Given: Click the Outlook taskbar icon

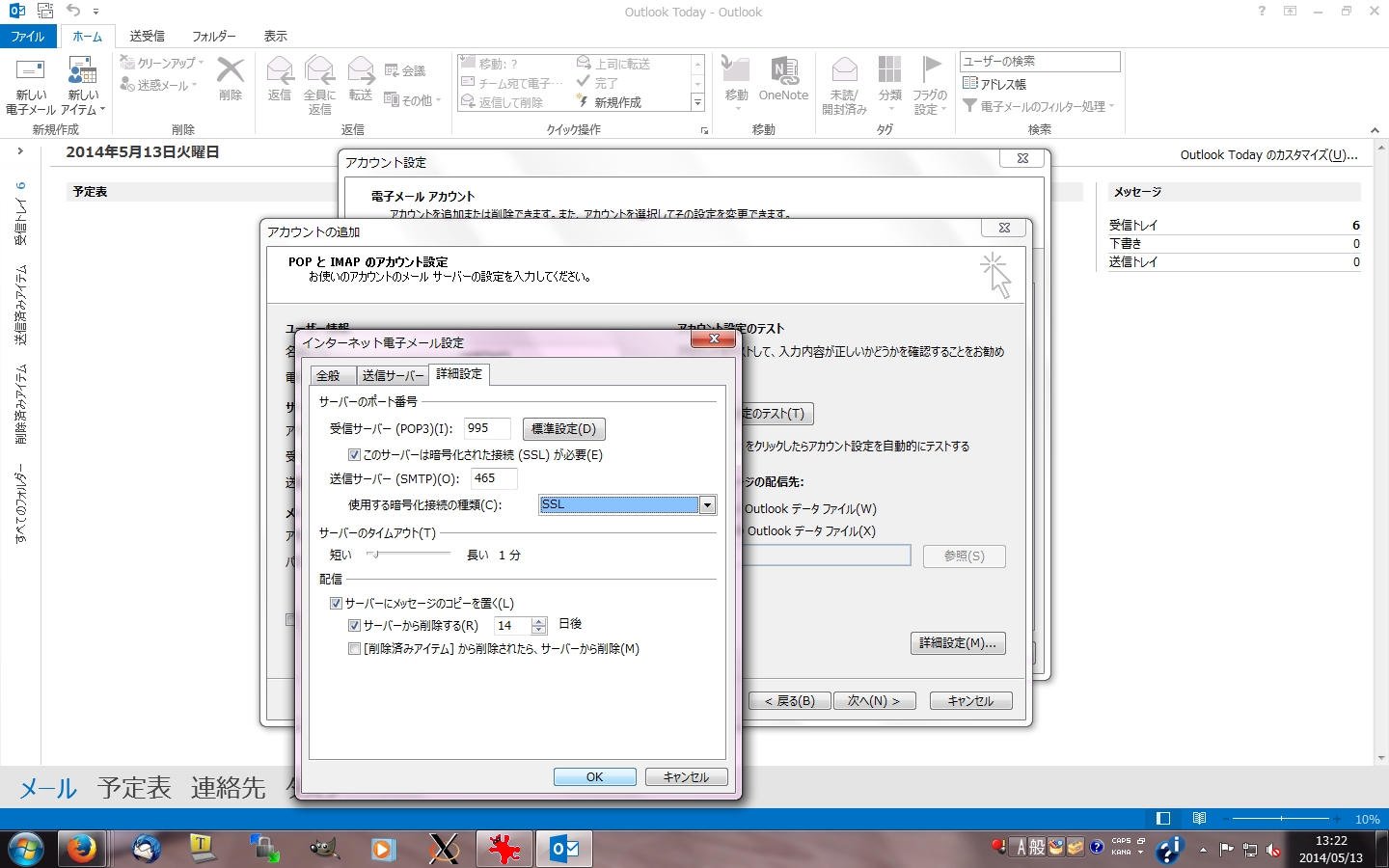Looking at the screenshot, I should pos(564,849).
